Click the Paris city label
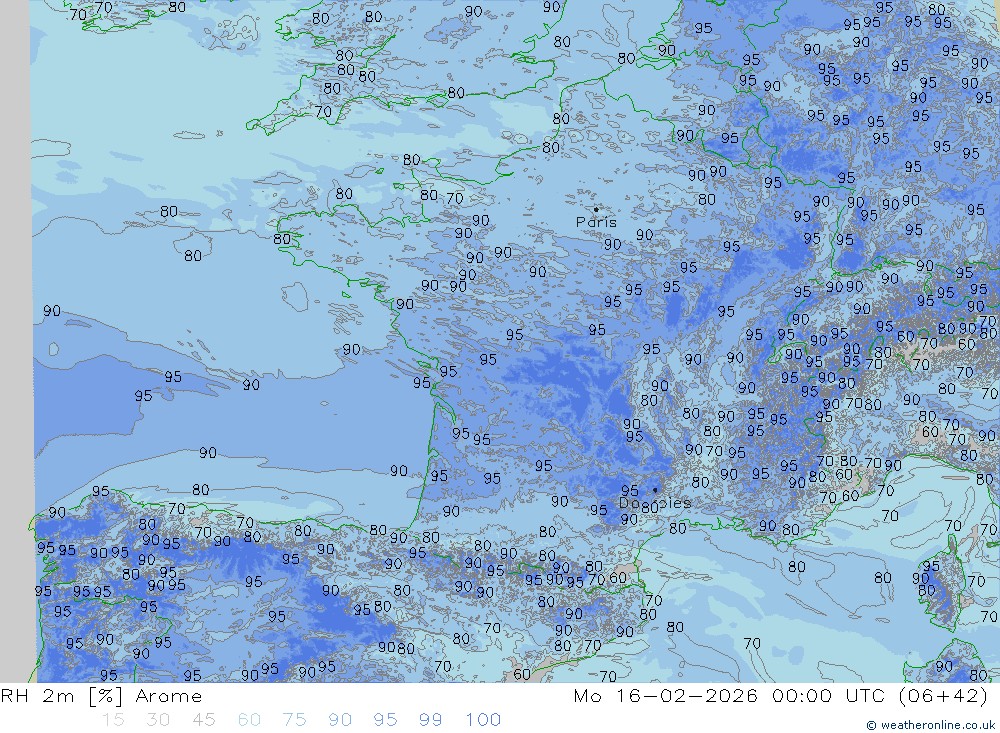This screenshot has width=1000, height=733. [x=596, y=222]
